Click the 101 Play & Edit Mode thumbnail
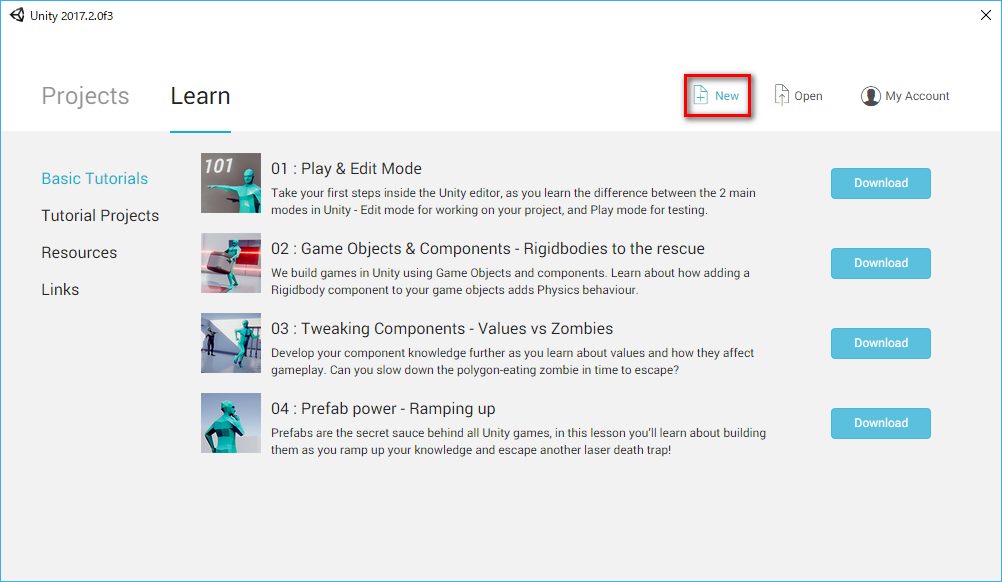The height and width of the screenshot is (582, 1002). pyautogui.click(x=231, y=183)
